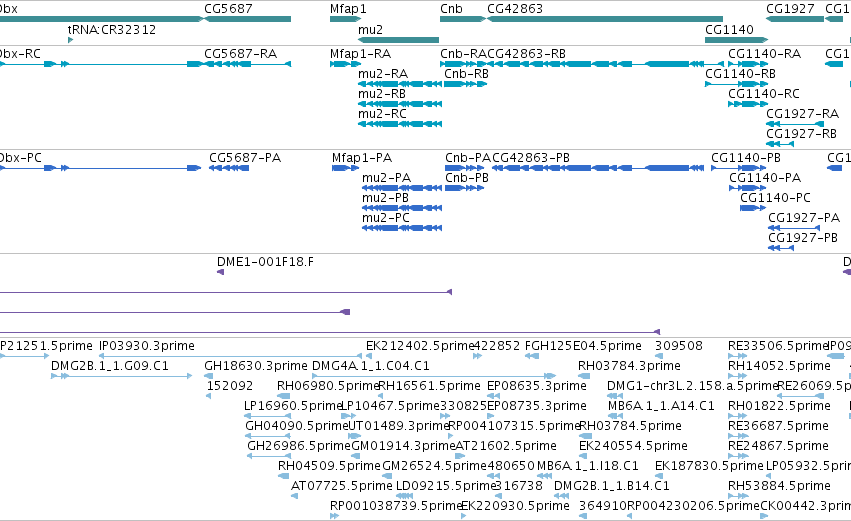Select the mu2-PC coding sequence

402,228
